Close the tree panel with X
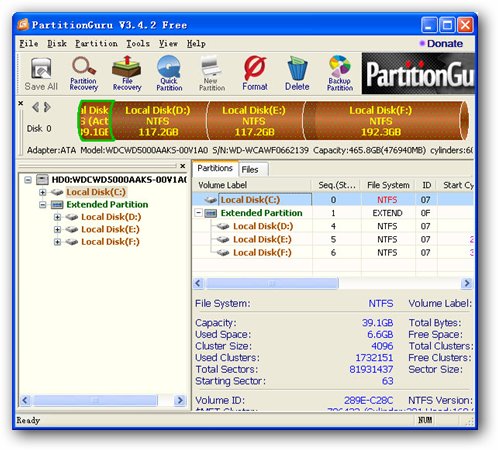Image resolution: width=498 pixels, height=450 pixels. [x=182, y=166]
